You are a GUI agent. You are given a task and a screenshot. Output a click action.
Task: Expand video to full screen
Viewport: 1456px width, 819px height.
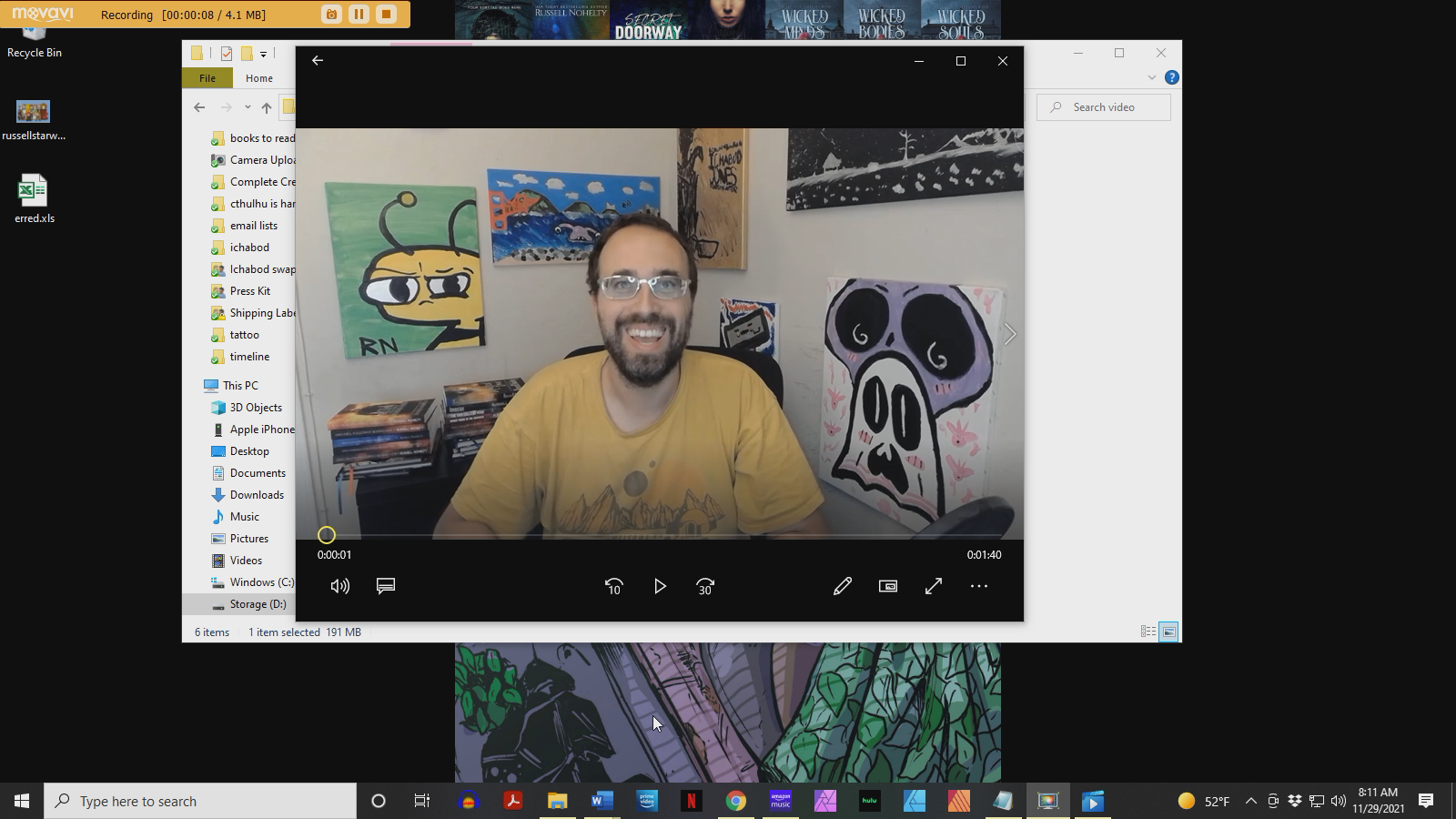[x=934, y=587]
